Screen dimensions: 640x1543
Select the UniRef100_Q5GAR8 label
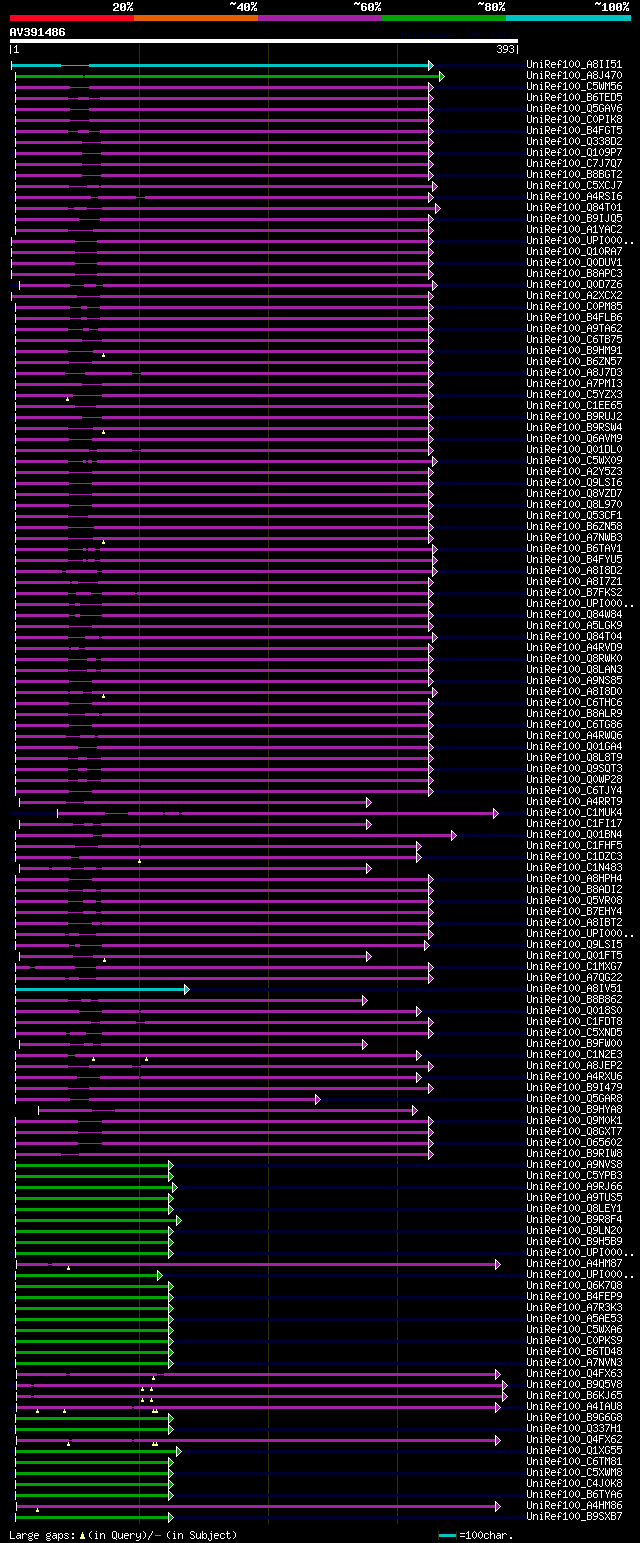575,1099
